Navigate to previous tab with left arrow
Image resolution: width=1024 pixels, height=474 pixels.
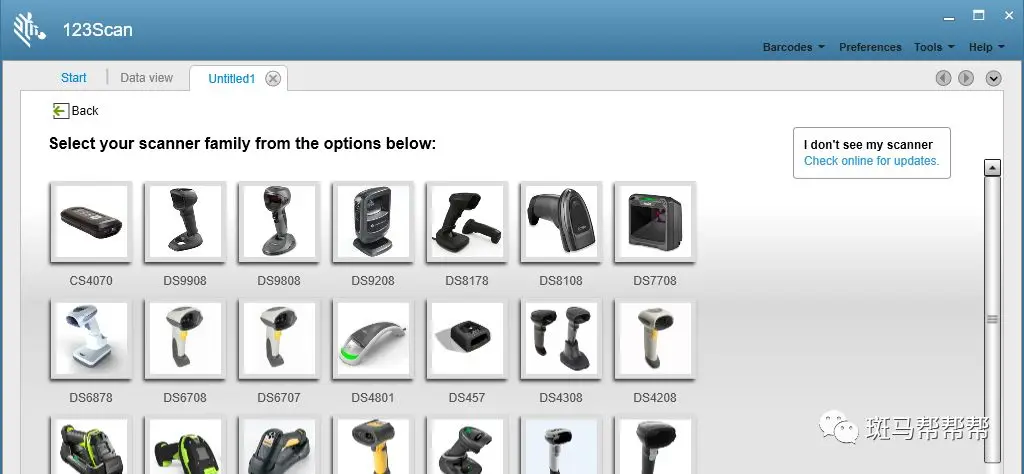[943, 78]
